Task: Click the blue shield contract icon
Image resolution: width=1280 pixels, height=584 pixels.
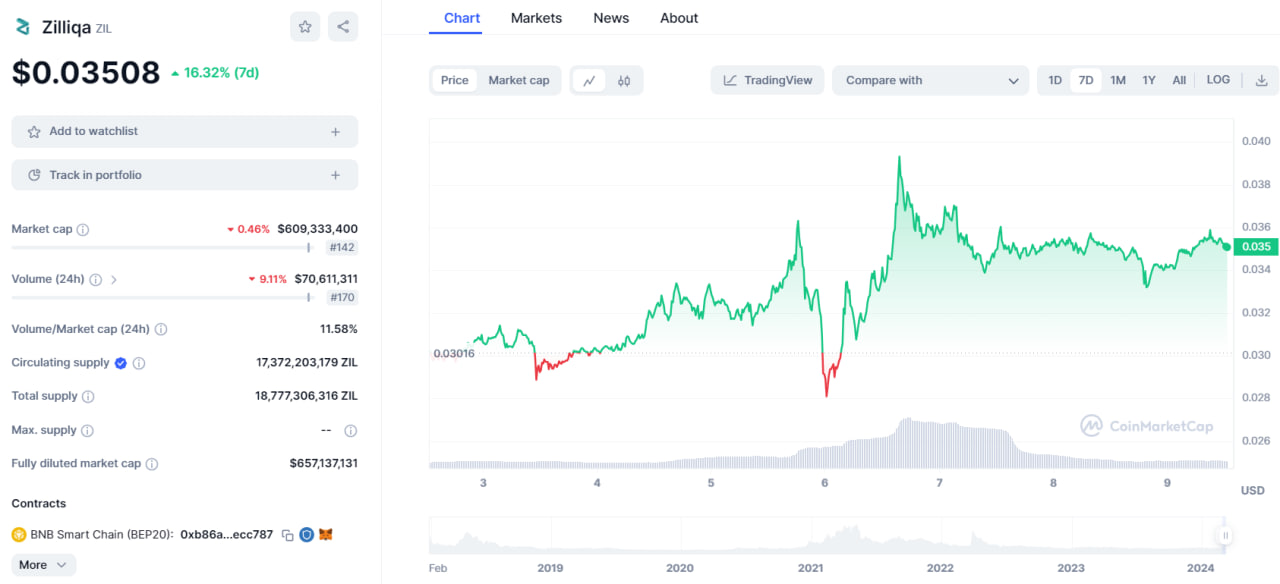Action: point(307,535)
